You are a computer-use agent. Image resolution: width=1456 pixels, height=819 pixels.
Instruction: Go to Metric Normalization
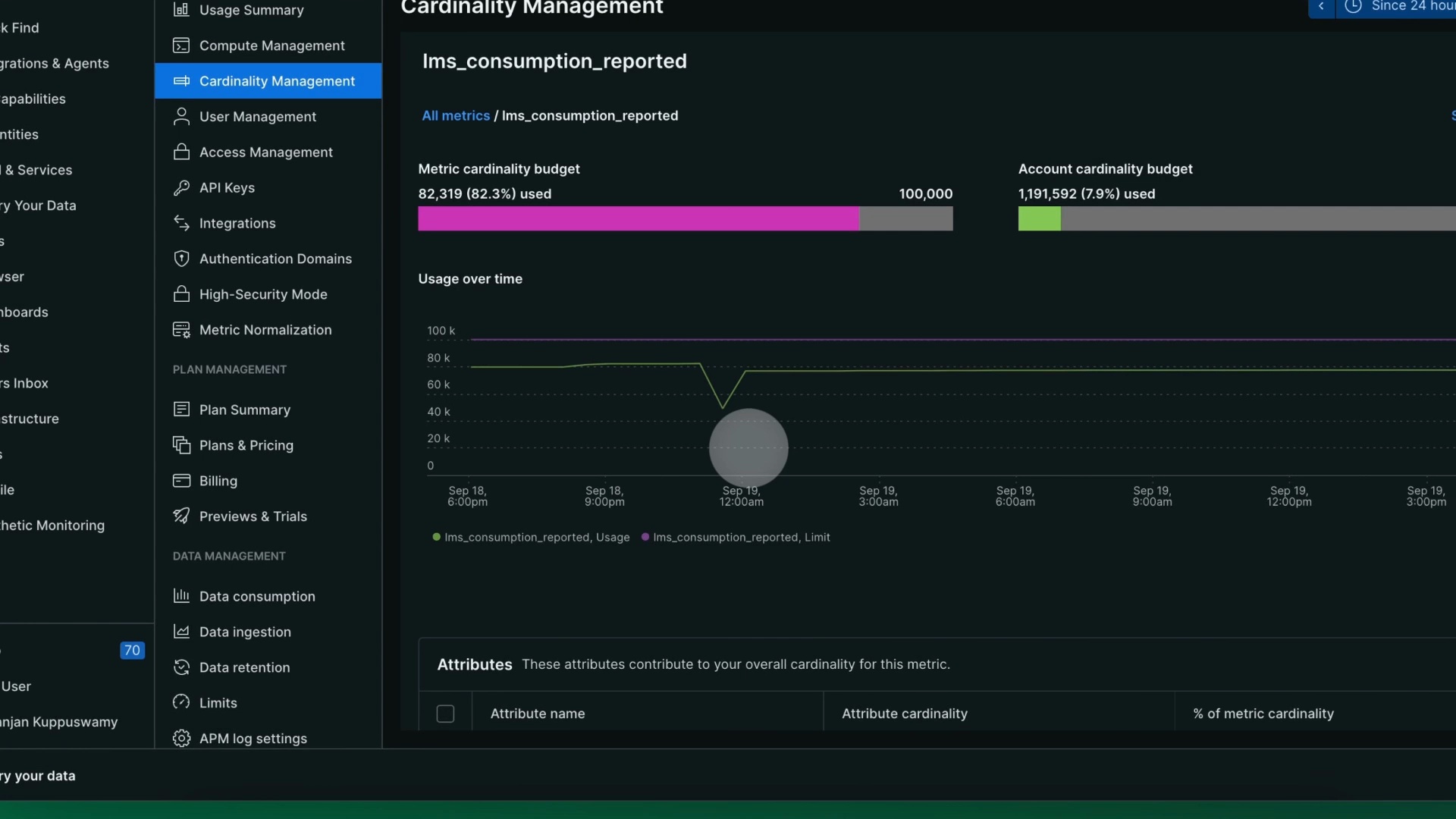[268, 330]
